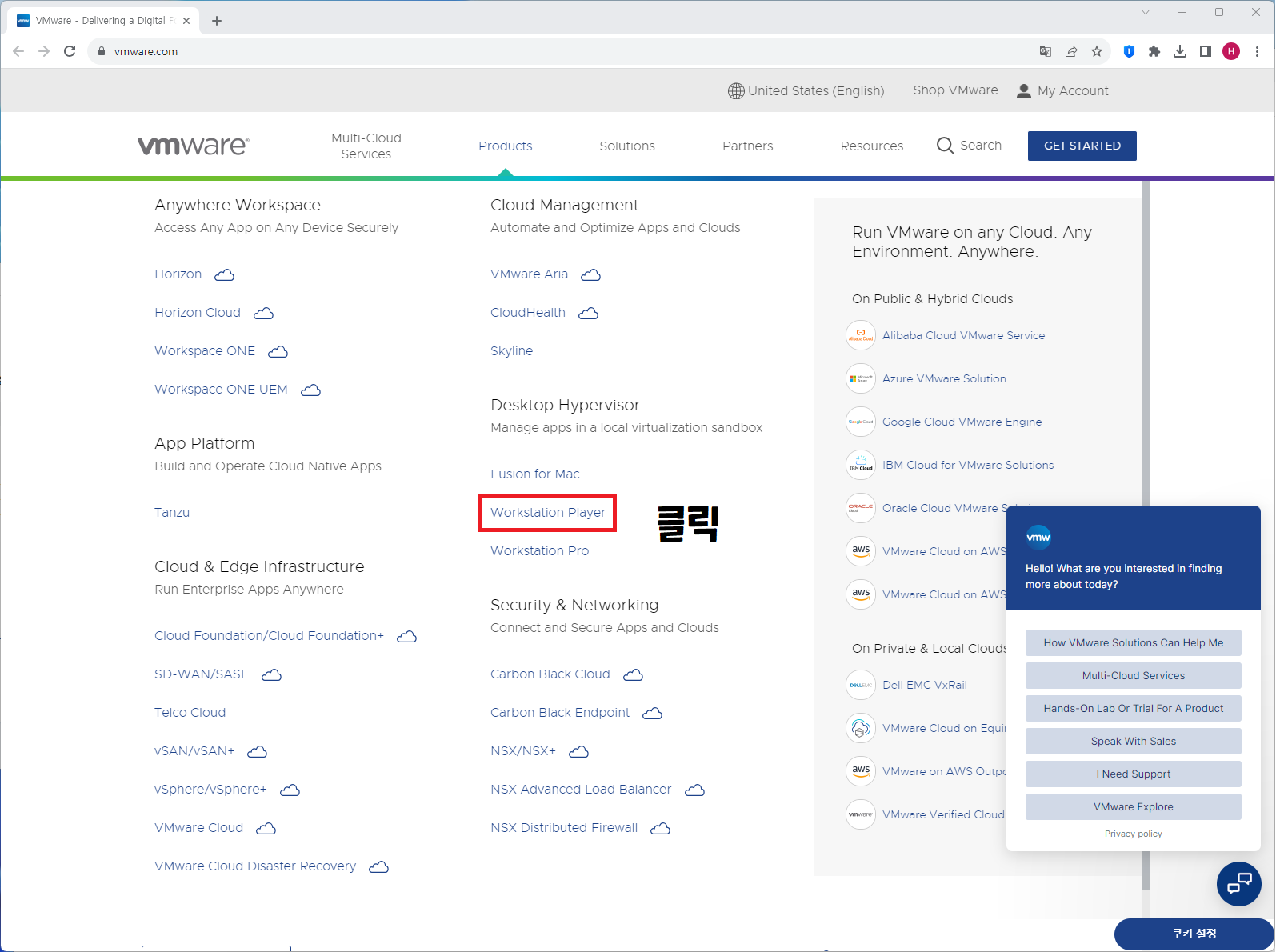This screenshot has width=1276, height=952.
Task: Click the My Account person icon
Action: pyautogui.click(x=1023, y=91)
